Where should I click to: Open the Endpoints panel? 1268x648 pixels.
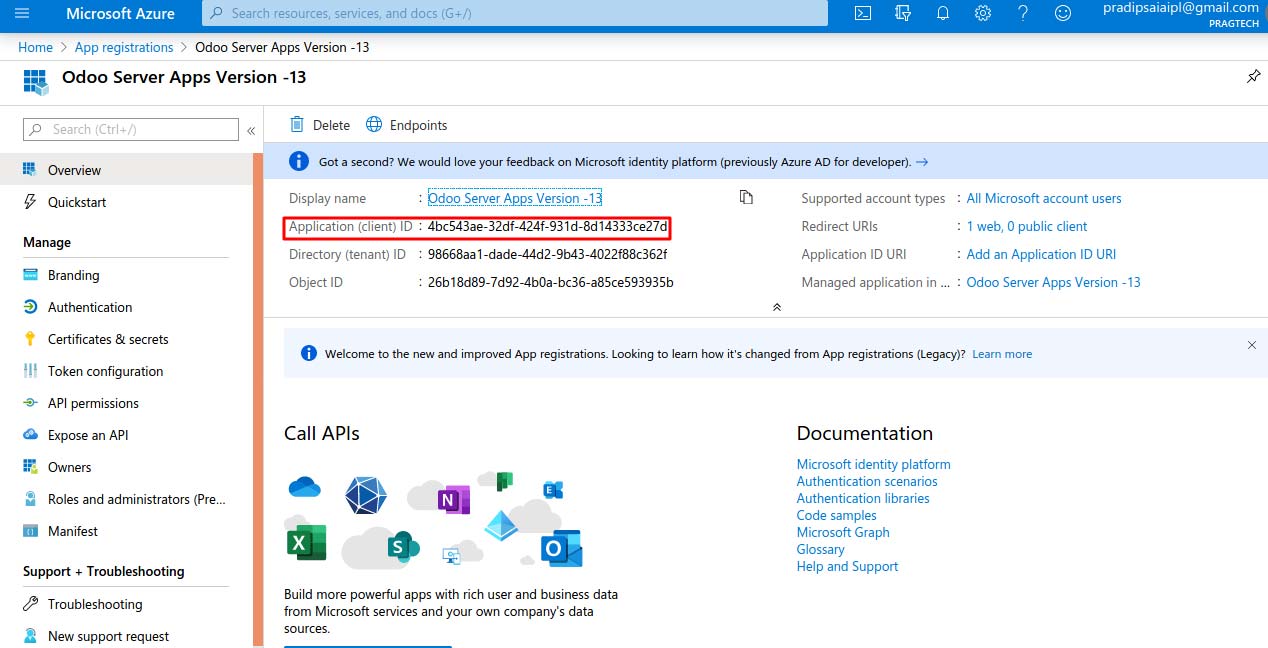click(x=406, y=125)
